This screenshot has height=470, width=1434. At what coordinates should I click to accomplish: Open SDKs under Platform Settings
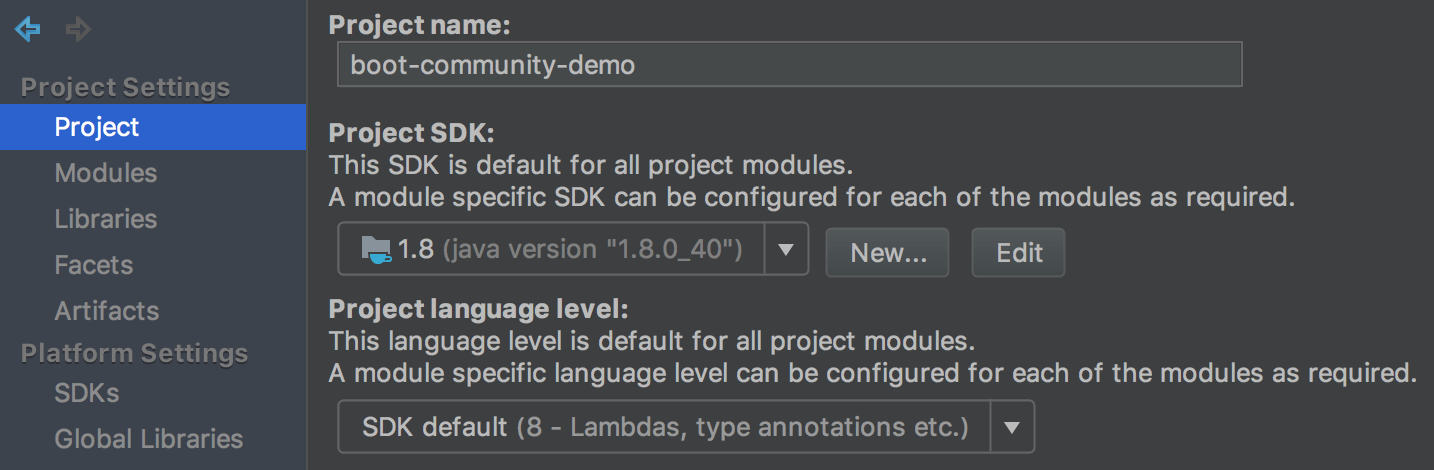pyautogui.click(x=87, y=393)
